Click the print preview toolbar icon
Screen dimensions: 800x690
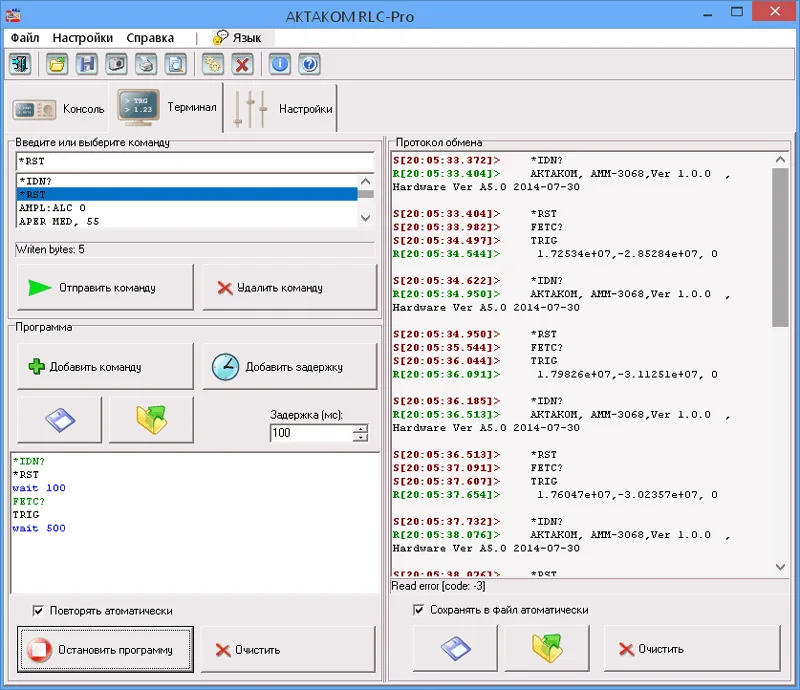pos(176,65)
